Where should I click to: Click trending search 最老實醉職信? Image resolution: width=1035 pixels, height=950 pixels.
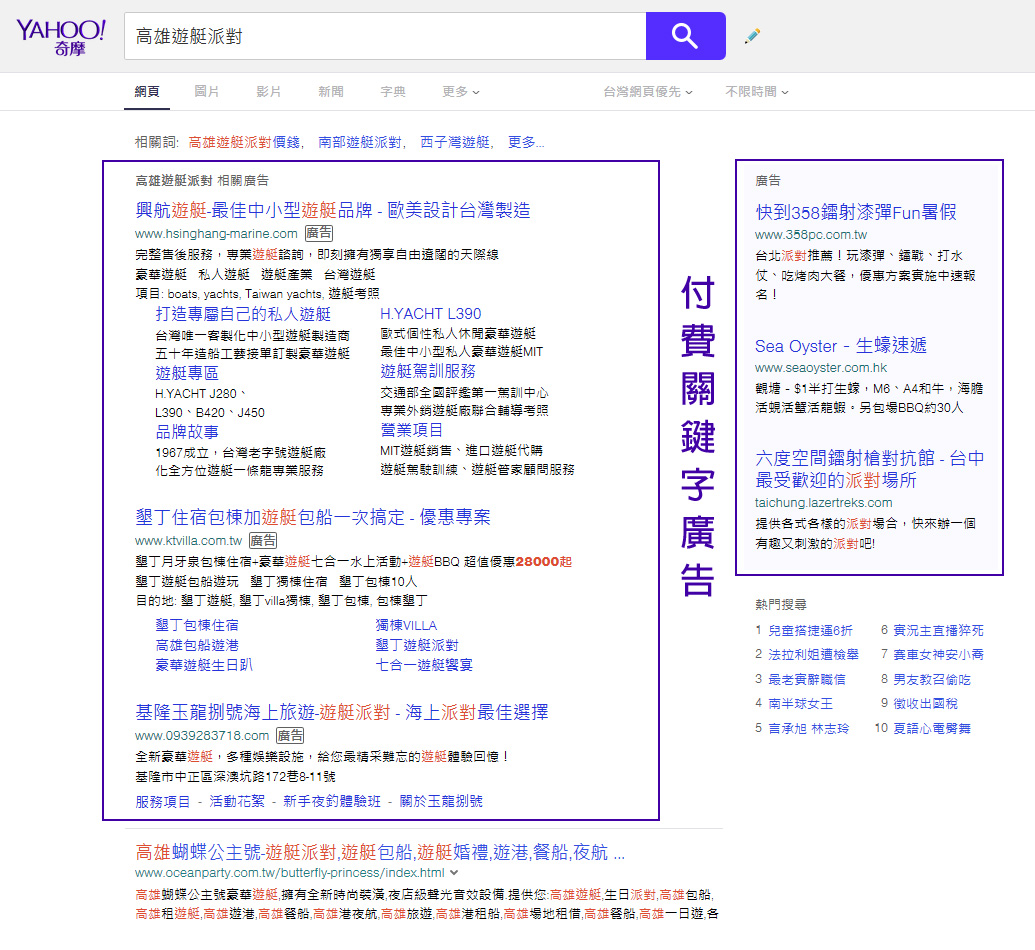point(807,679)
